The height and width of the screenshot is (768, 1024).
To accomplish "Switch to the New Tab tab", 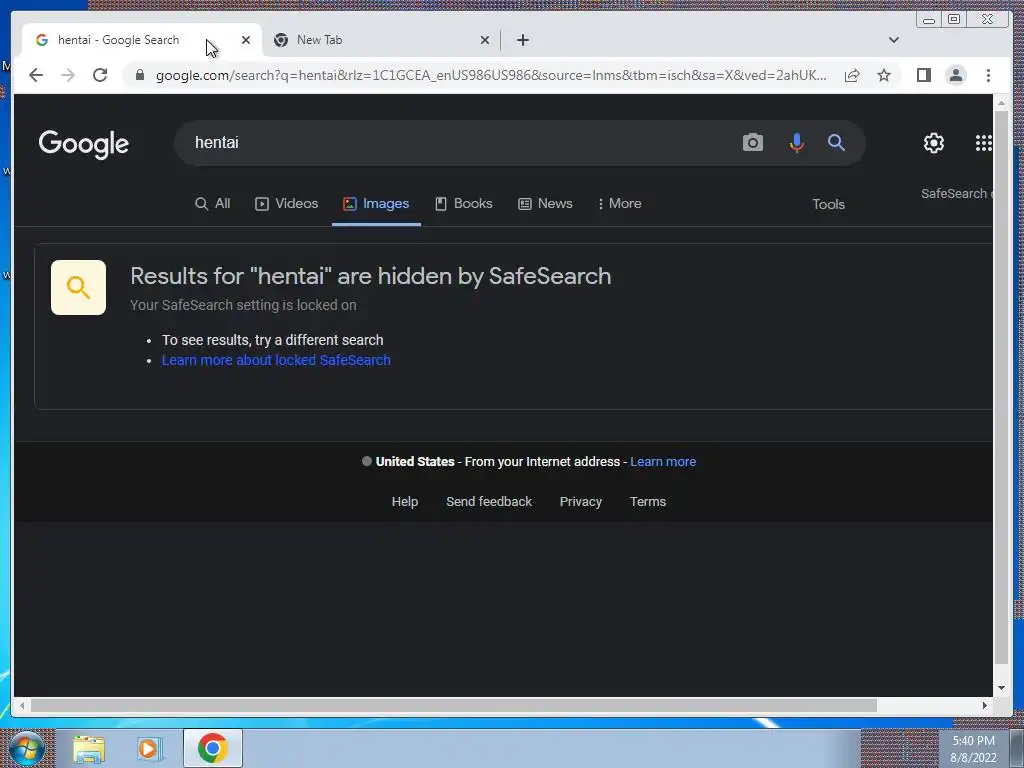I will point(381,40).
